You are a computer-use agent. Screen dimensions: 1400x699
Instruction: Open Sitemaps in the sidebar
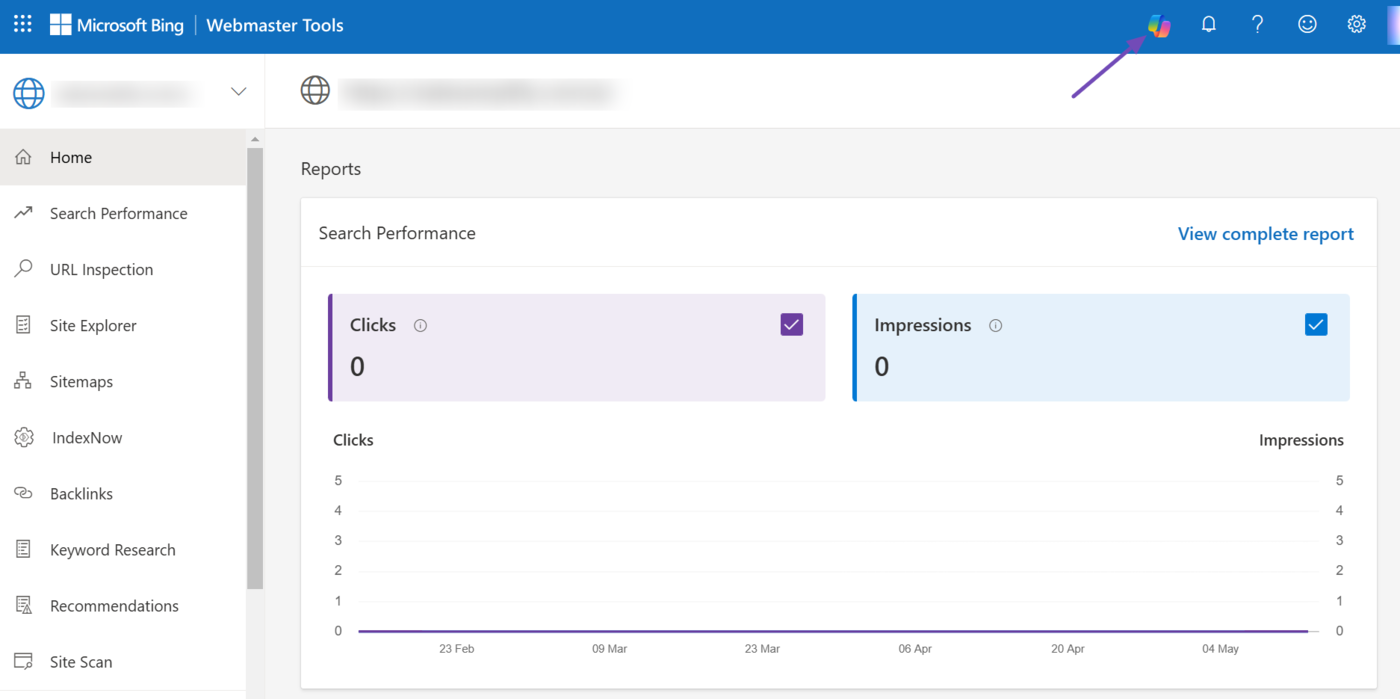81,382
